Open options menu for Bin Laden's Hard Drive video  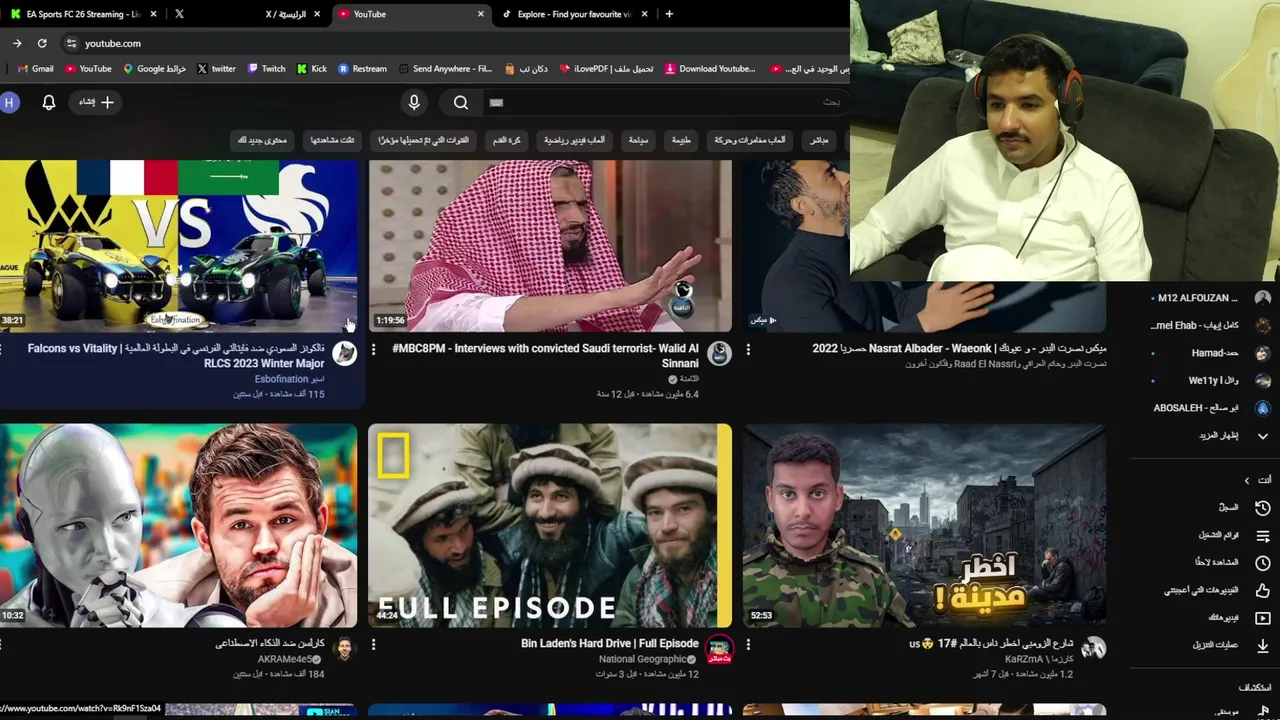(373, 645)
